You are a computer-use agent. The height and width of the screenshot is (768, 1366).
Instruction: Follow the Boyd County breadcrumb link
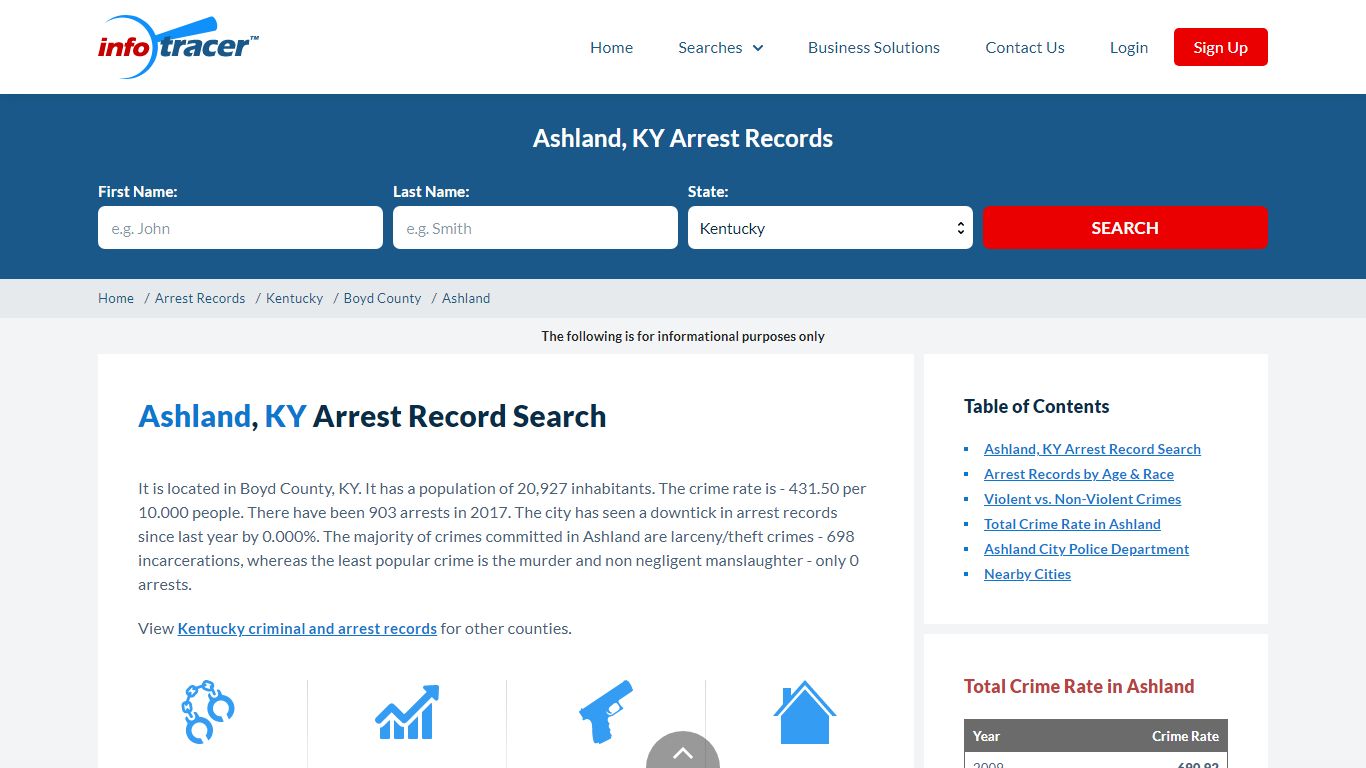(x=382, y=298)
